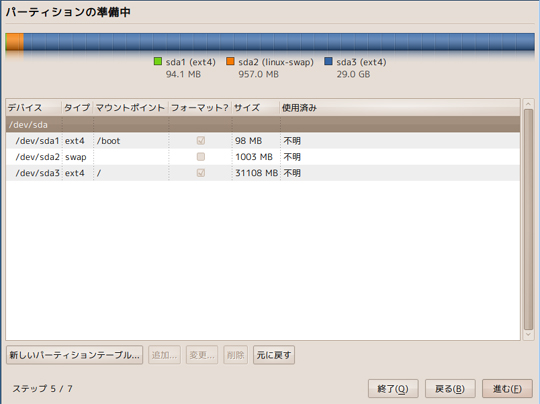The height and width of the screenshot is (404, 540).
Task: Click the マウントポイント column header
Action: click(131, 108)
